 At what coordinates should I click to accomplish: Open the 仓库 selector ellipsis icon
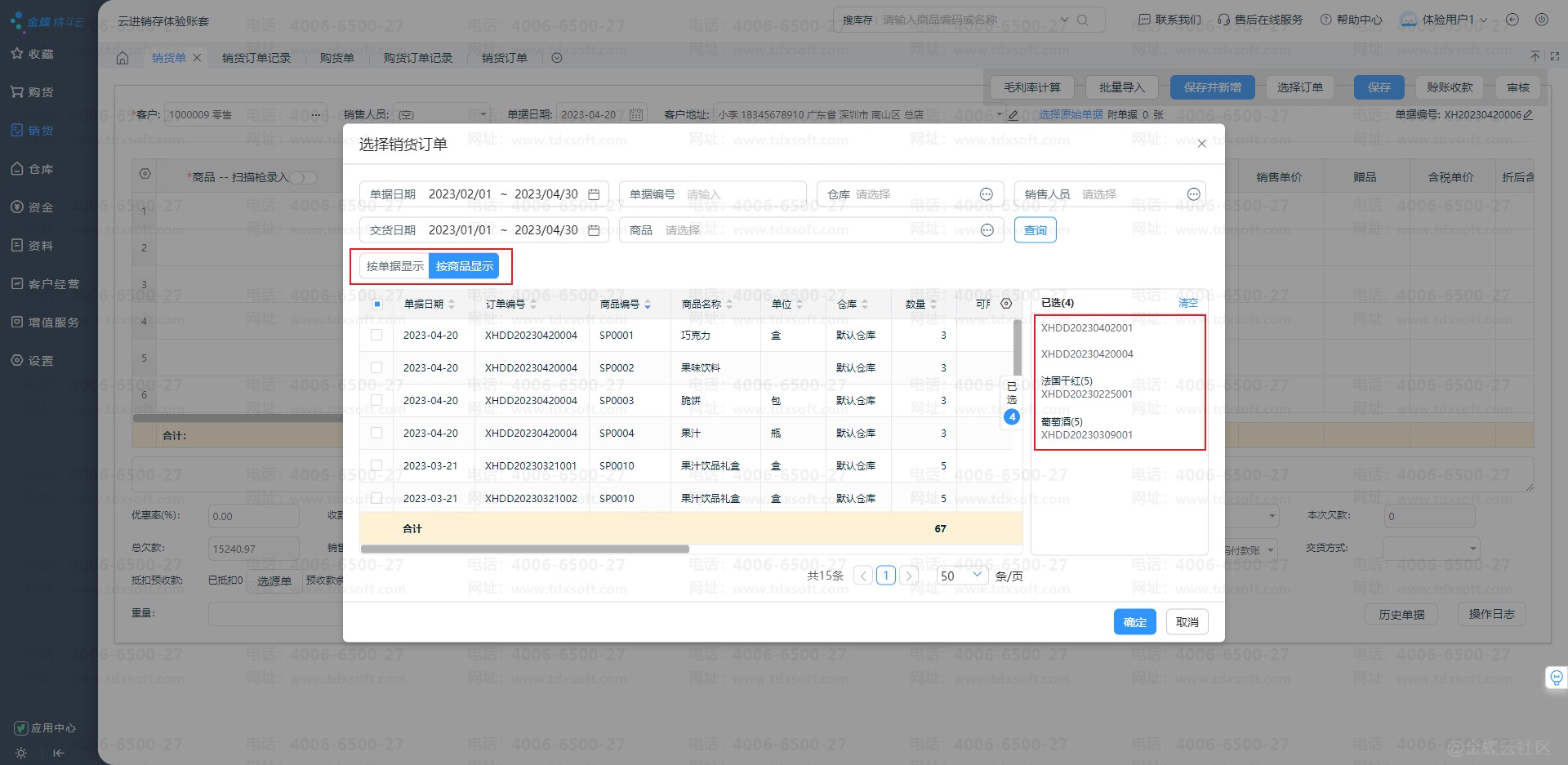point(986,194)
